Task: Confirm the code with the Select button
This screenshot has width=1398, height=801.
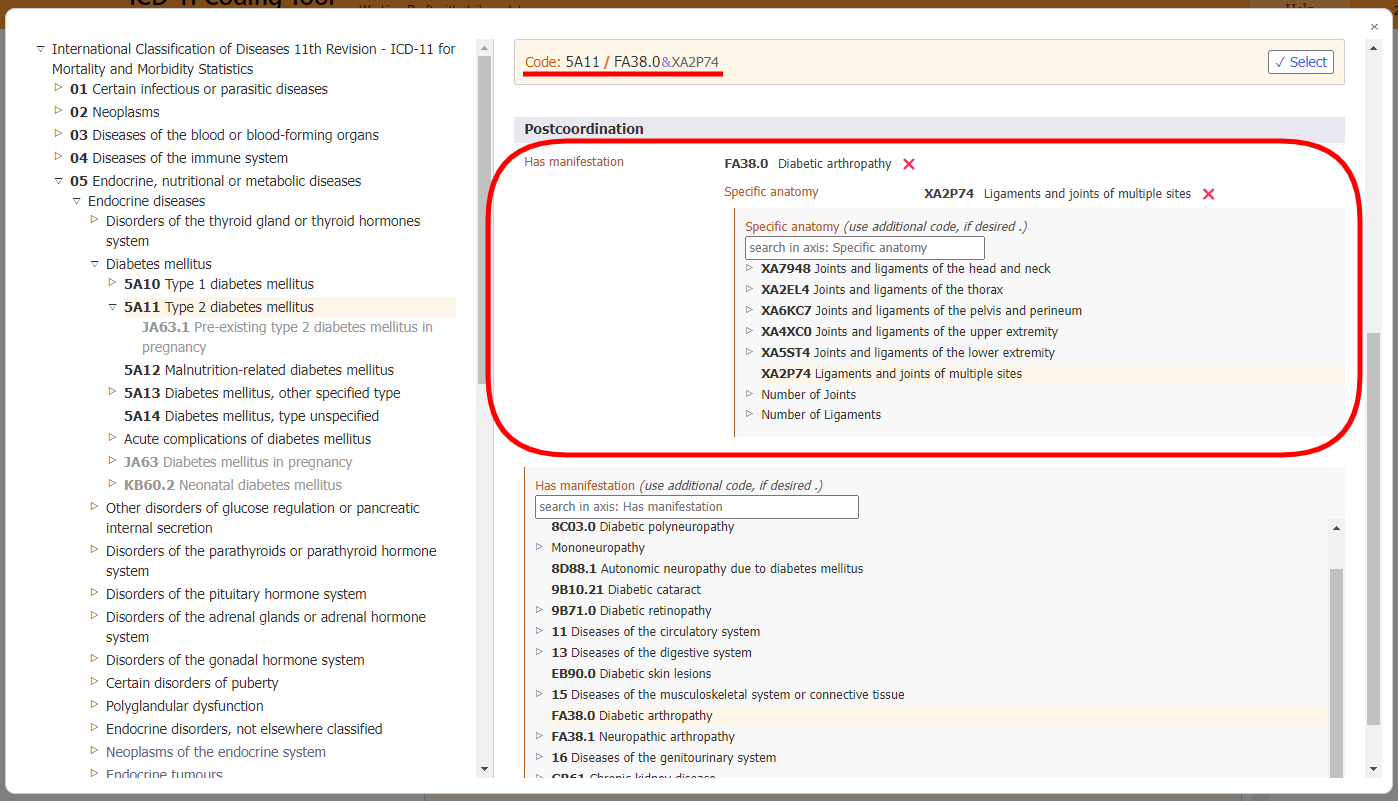Action: click(x=1300, y=61)
